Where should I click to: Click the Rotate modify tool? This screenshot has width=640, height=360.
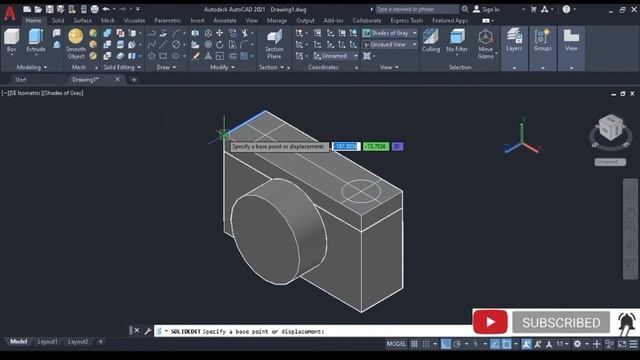pos(220,44)
